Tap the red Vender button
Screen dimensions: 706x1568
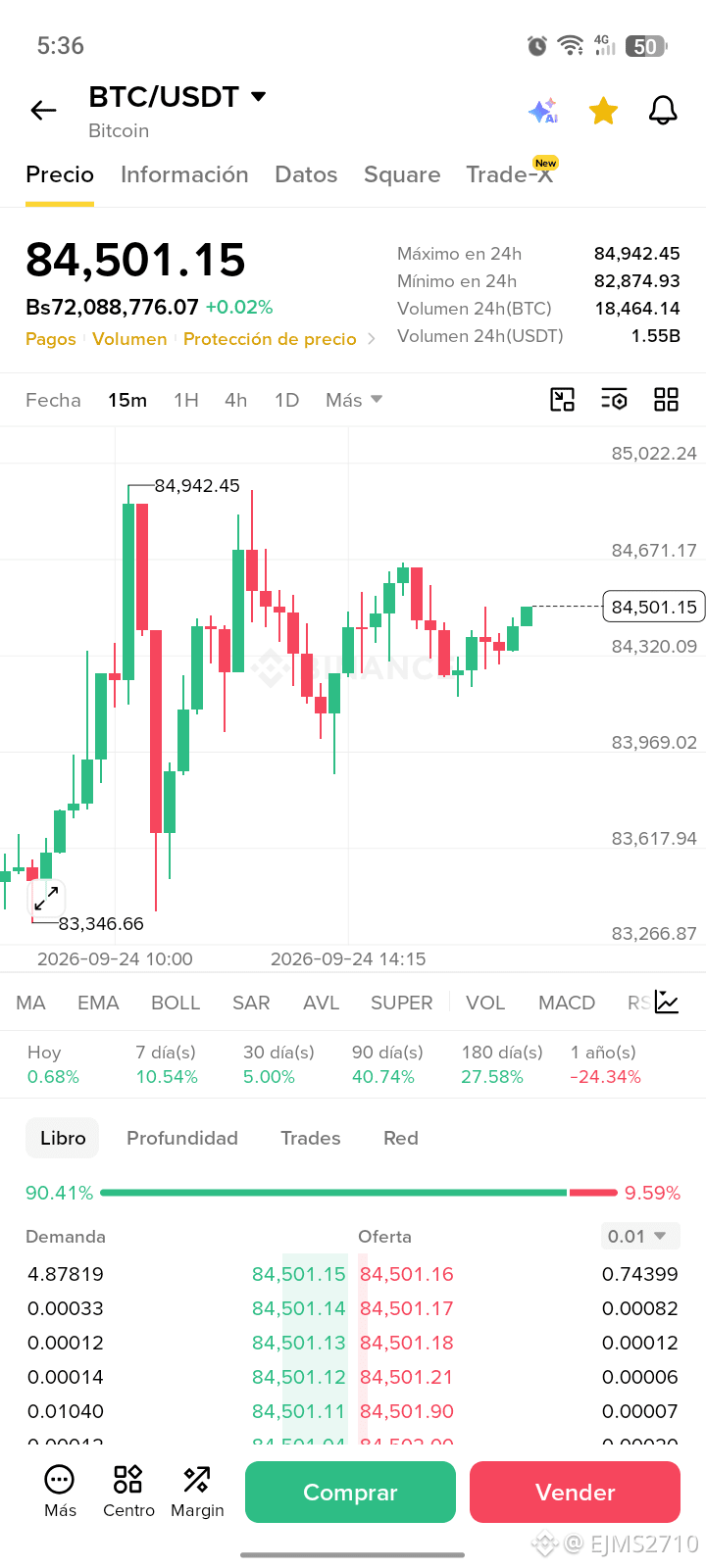(575, 1492)
